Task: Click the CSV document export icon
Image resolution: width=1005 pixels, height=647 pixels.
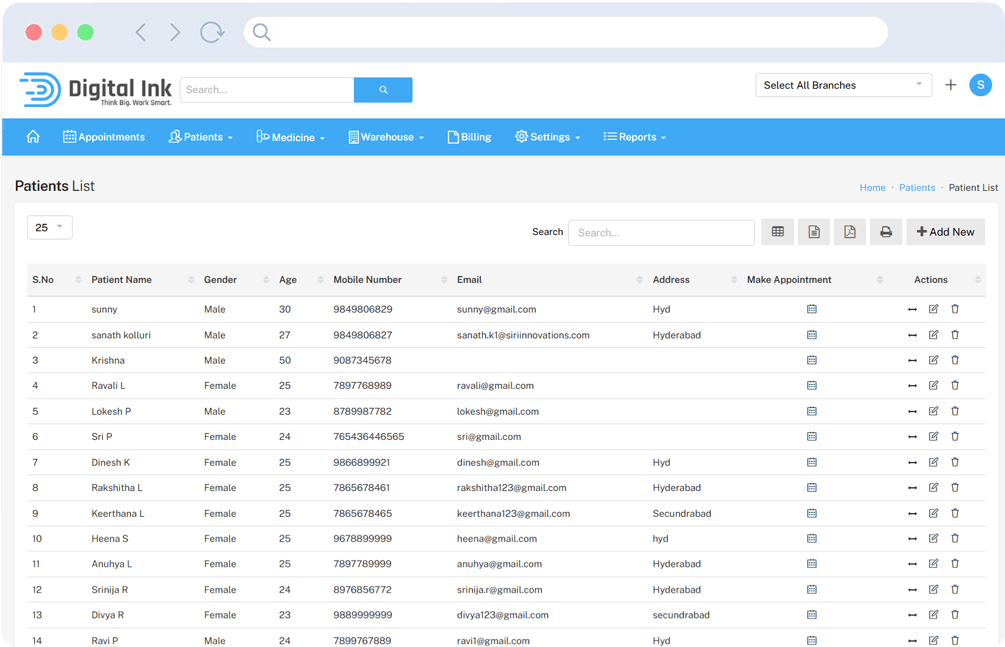Action: pyautogui.click(x=813, y=232)
